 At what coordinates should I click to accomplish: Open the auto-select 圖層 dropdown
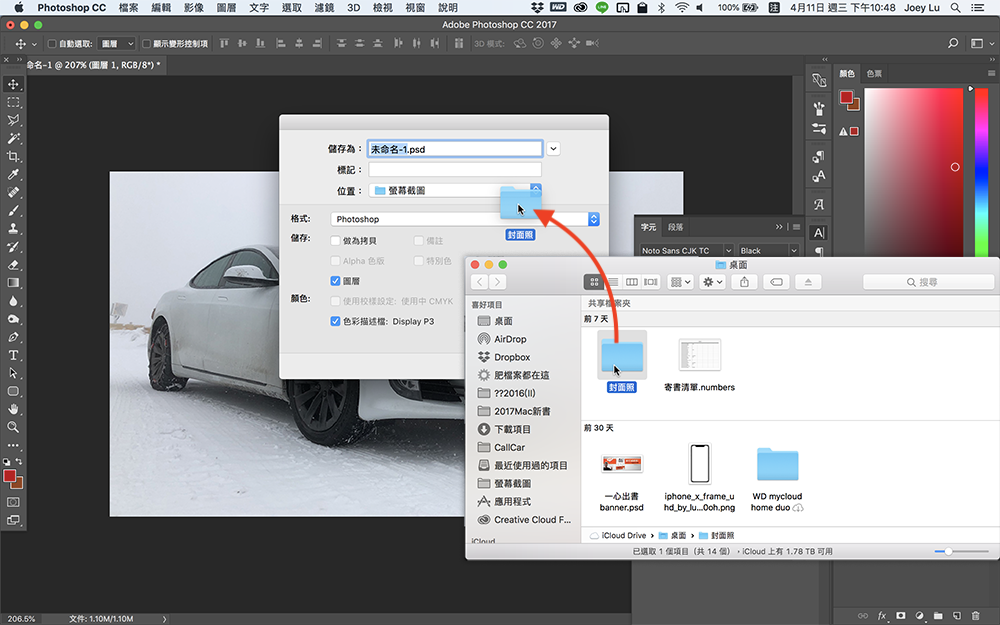click(117, 44)
